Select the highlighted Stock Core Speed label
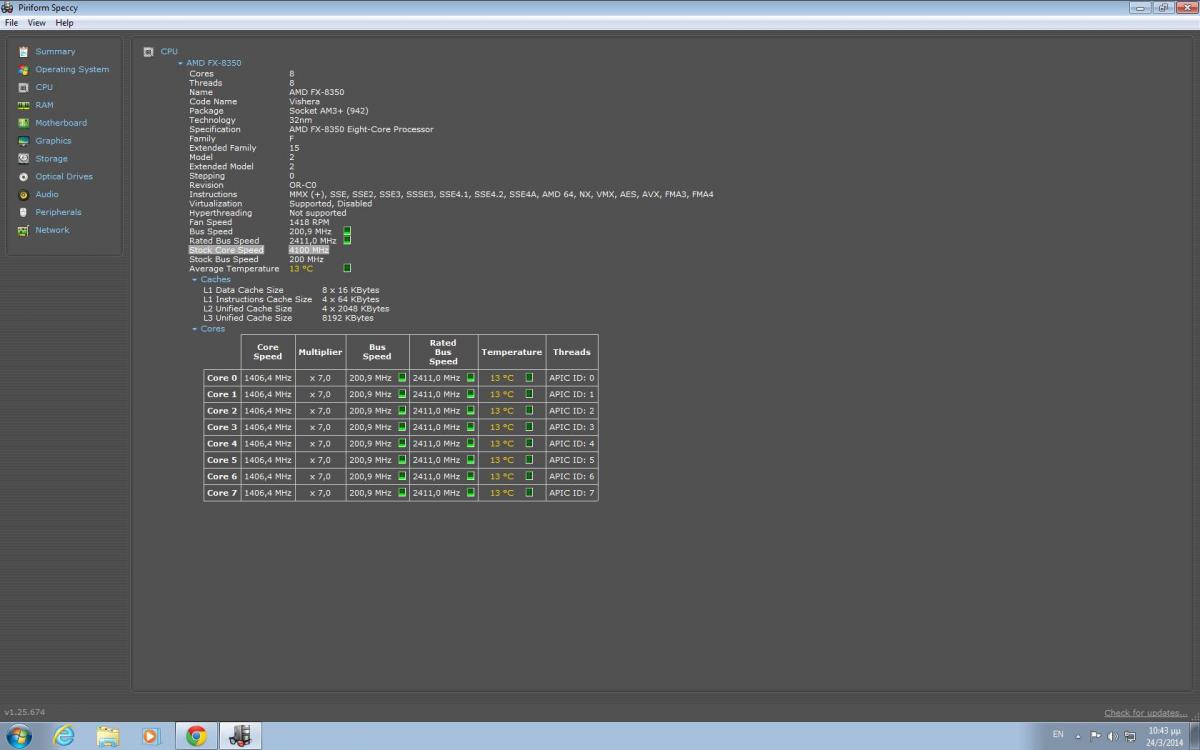Screen dimensions: 1200x750 226,250
